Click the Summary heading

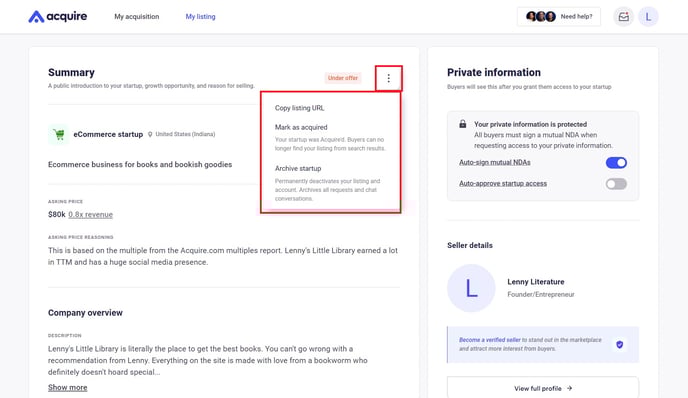(71, 72)
